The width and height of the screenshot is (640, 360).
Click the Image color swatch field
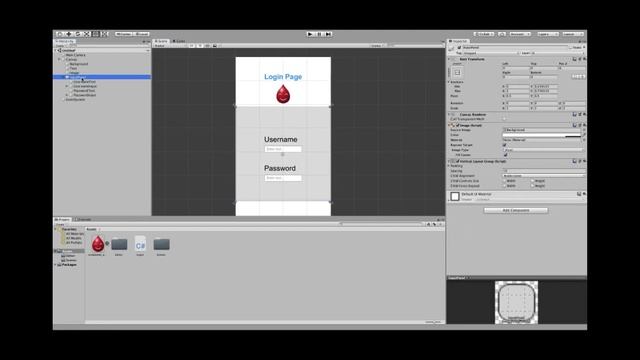pos(542,135)
